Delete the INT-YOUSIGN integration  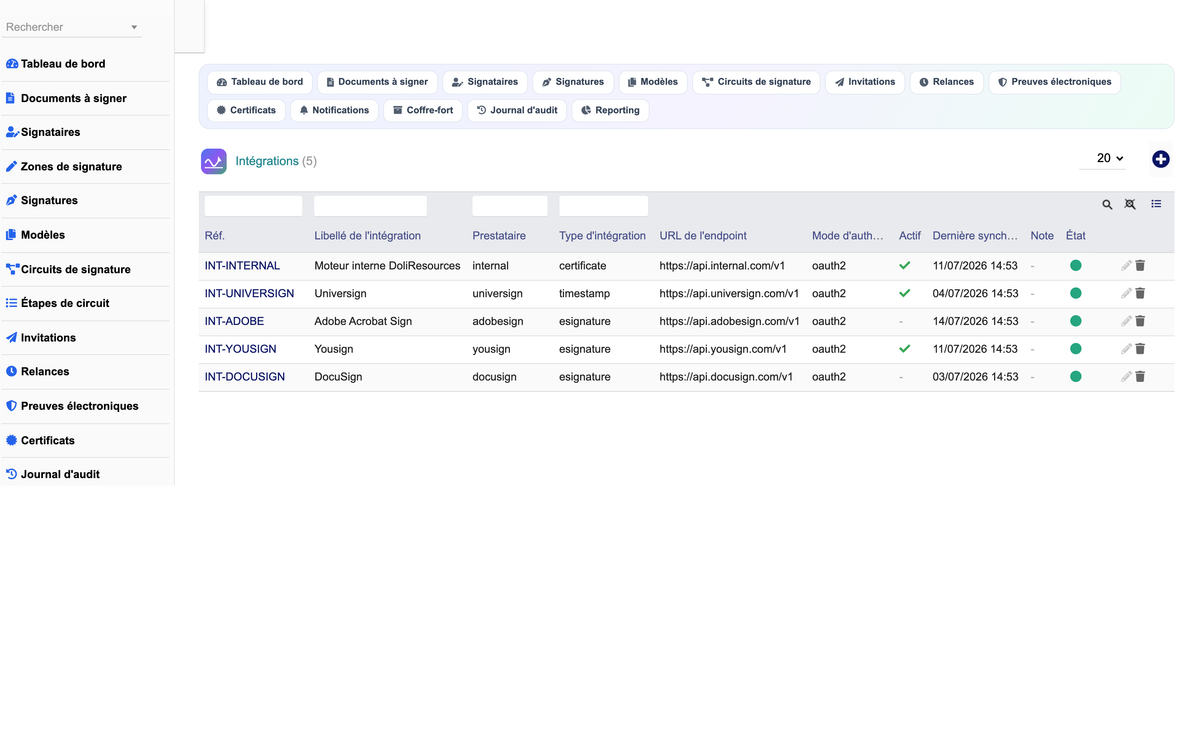coord(1140,349)
